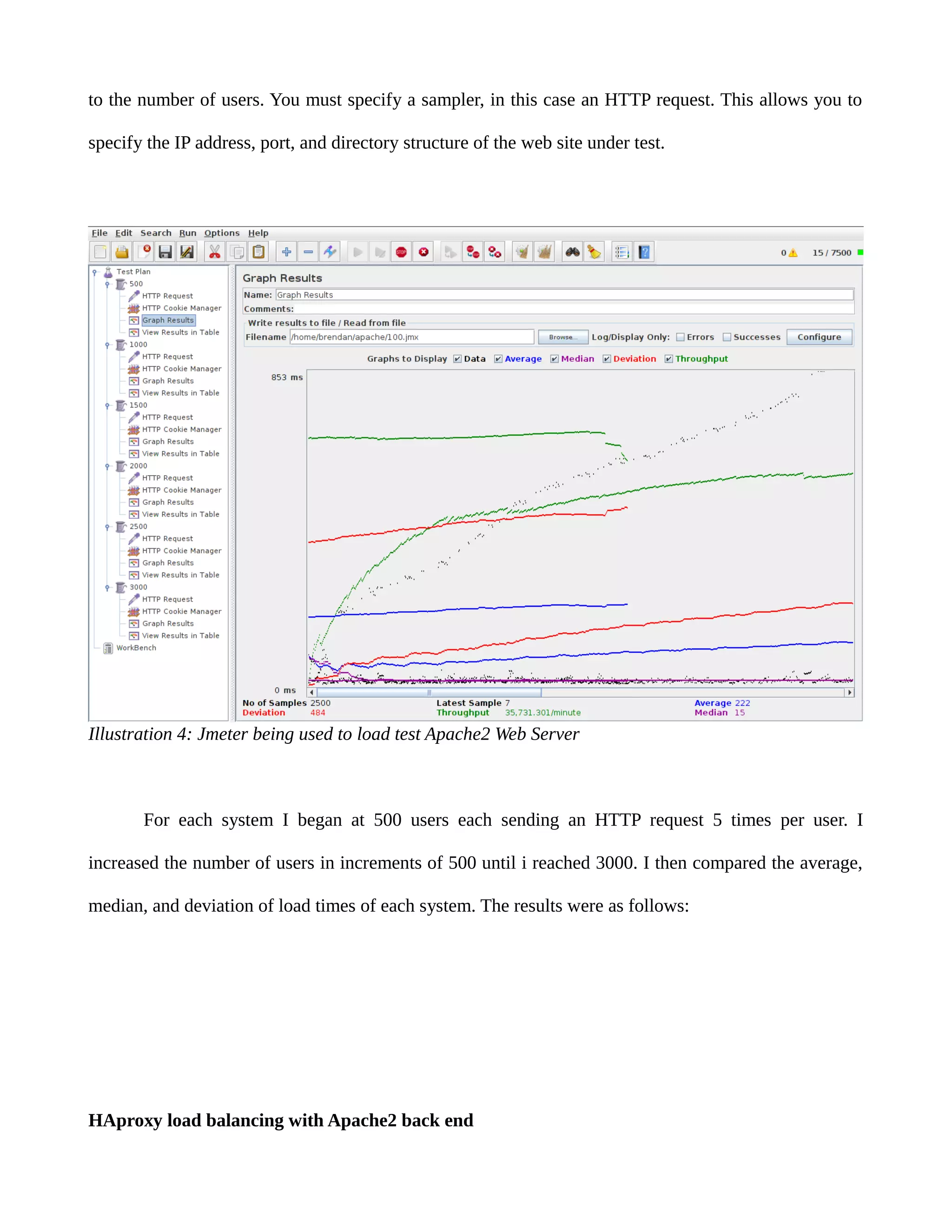Open the Edit menu
This screenshot has width=952, height=1232.
pos(124,233)
